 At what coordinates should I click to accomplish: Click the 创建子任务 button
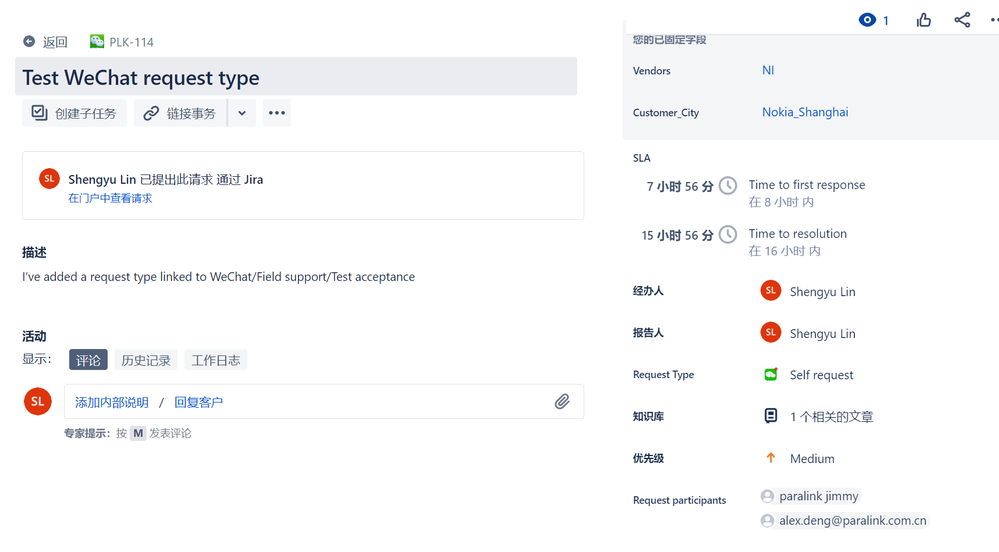coord(74,113)
